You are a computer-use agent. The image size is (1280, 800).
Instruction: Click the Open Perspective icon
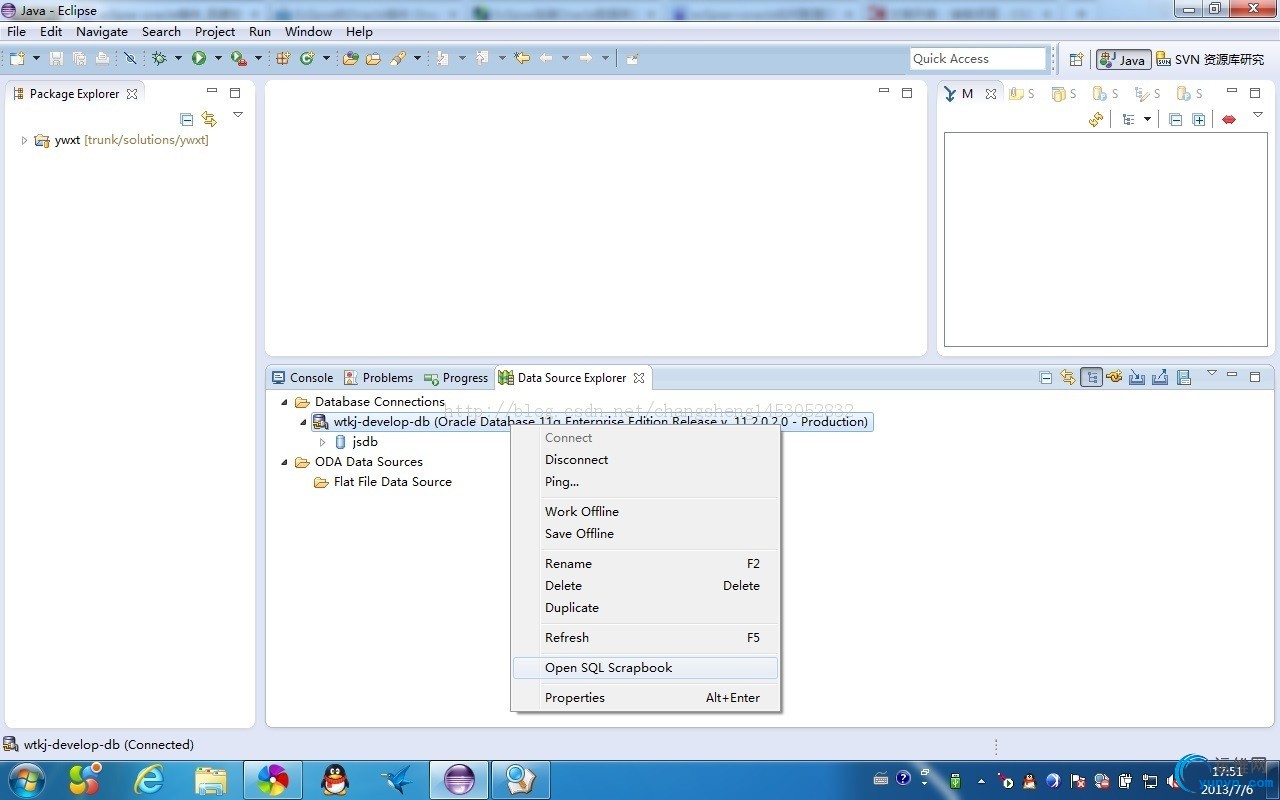pos(1076,60)
